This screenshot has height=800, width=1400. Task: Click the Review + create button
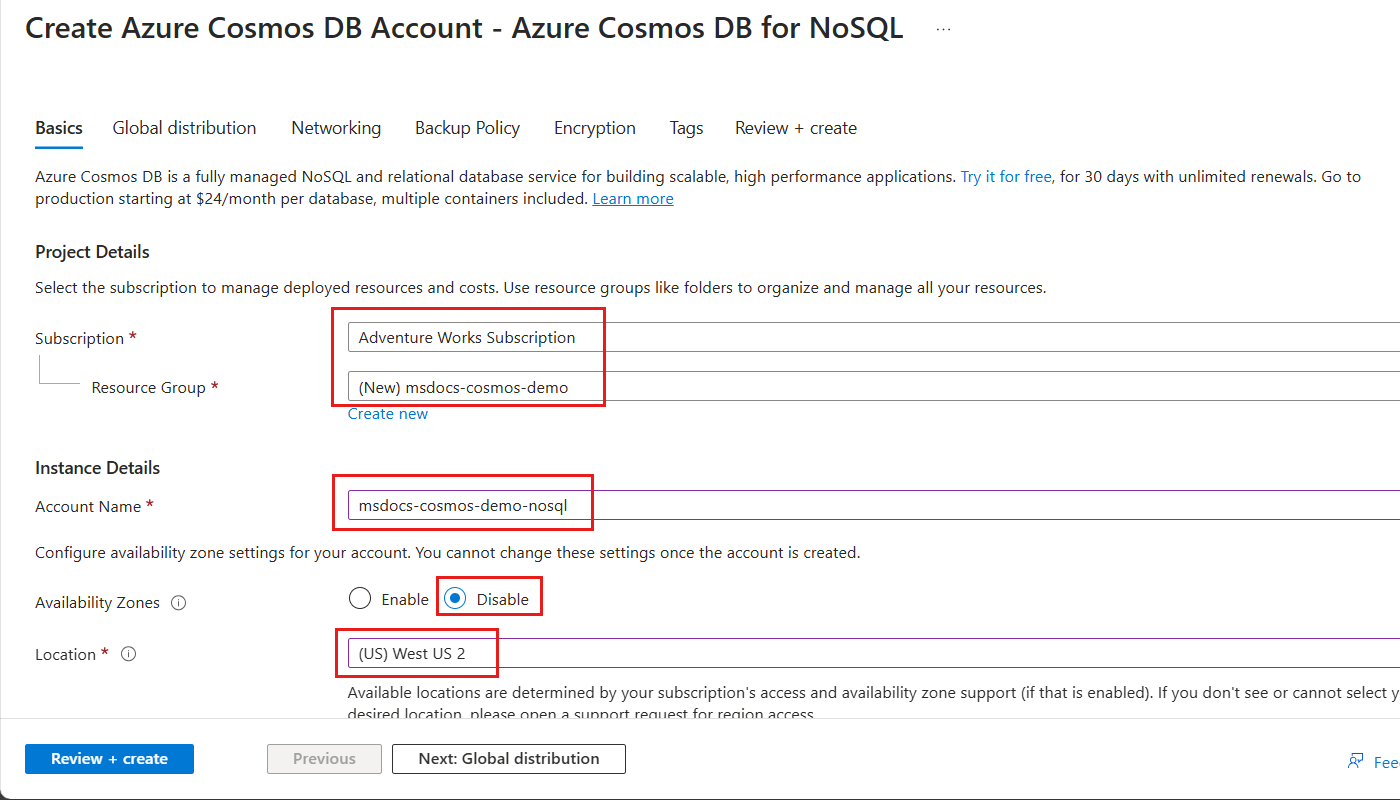click(109, 759)
